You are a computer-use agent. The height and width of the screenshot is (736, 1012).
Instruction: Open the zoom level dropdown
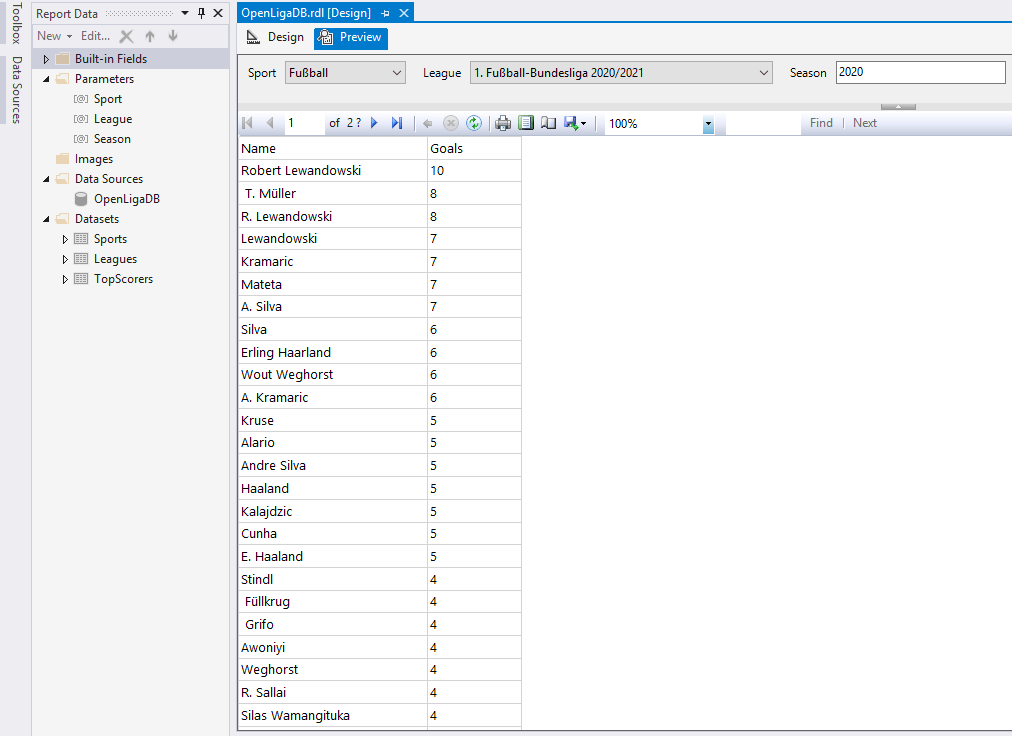[x=708, y=124]
